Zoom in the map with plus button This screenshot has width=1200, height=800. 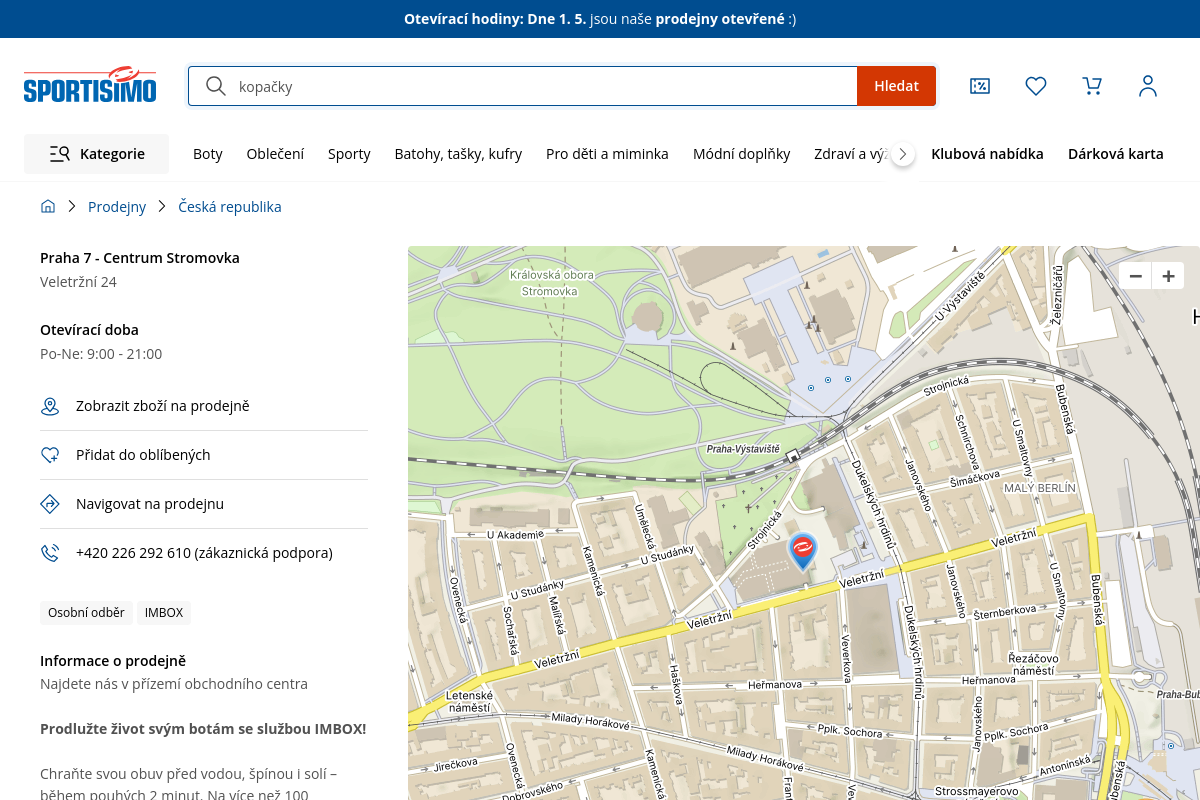1167,277
